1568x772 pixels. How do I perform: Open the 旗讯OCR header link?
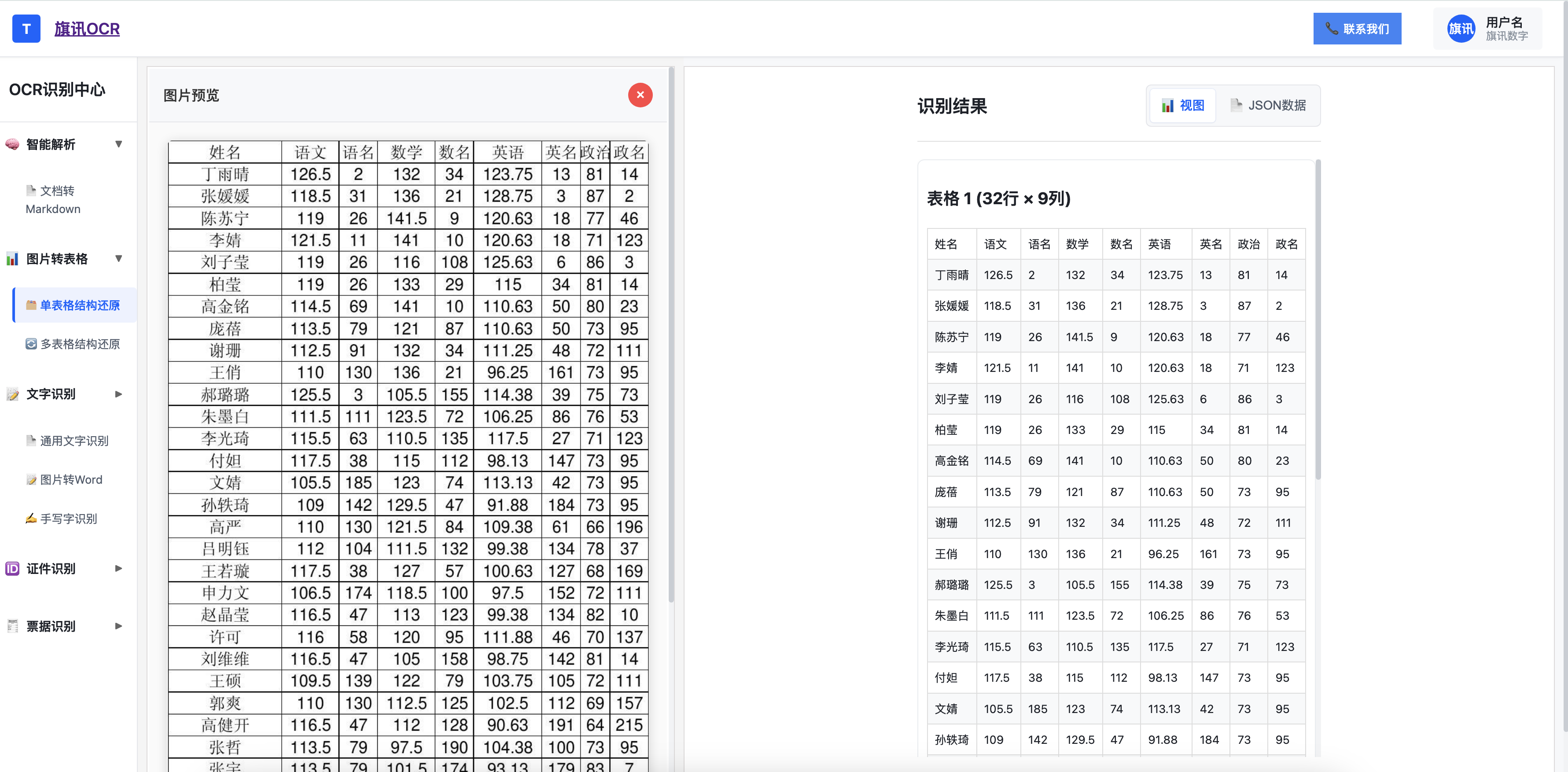(x=87, y=29)
